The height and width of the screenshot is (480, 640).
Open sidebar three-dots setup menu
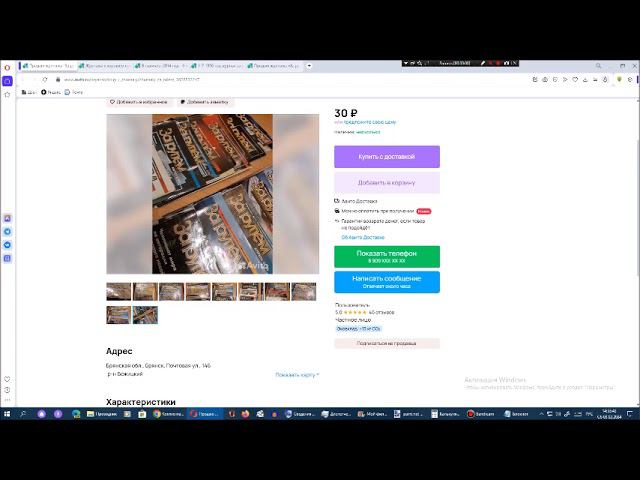(x=7, y=400)
